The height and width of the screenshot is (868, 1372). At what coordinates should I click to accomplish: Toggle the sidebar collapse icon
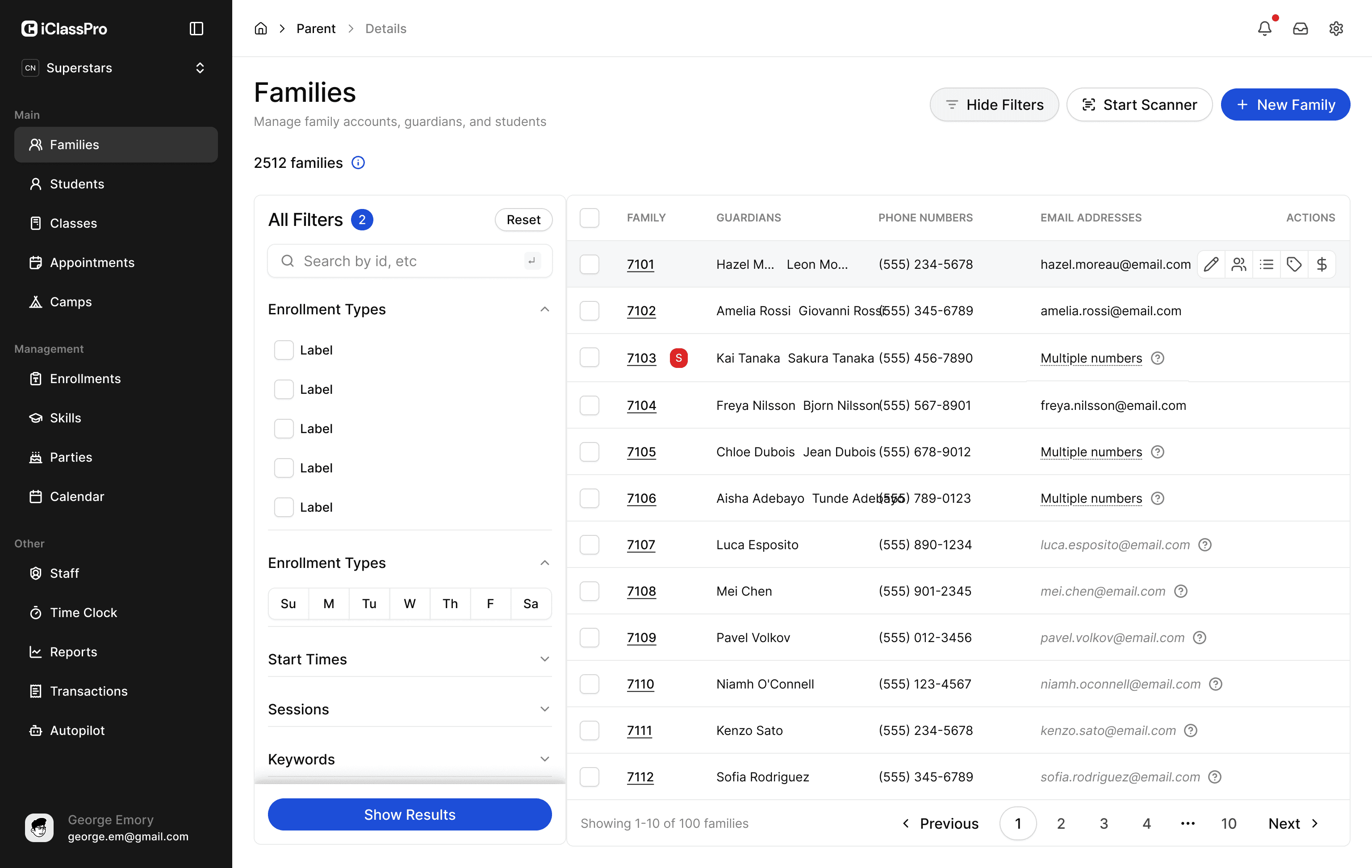[196, 29]
